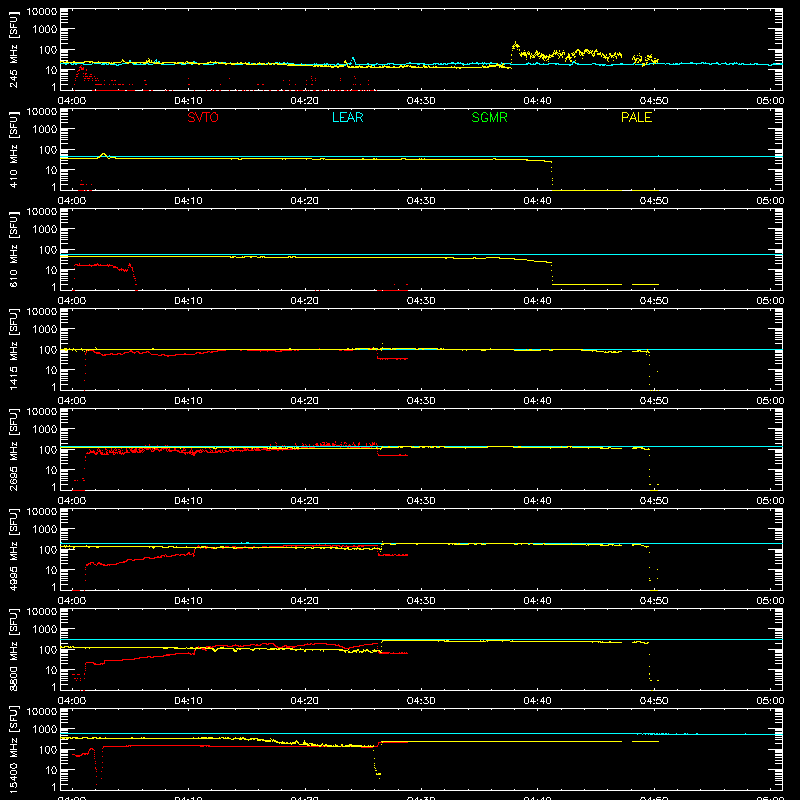Click 04:30 time label under 1415 MHz panel
800x800 pixels.
(x=421, y=401)
